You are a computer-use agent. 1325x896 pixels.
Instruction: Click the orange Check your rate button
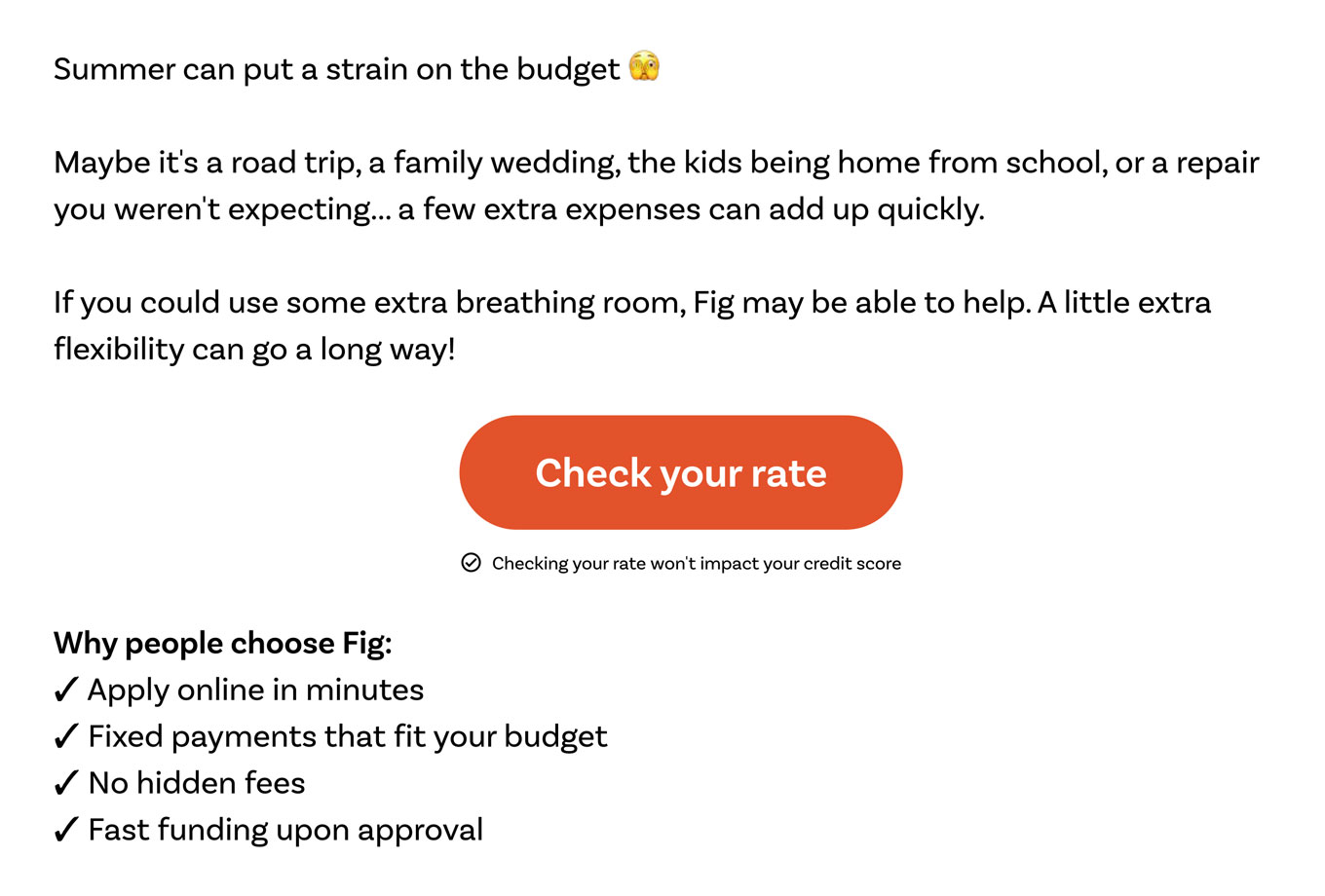(681, 472)
